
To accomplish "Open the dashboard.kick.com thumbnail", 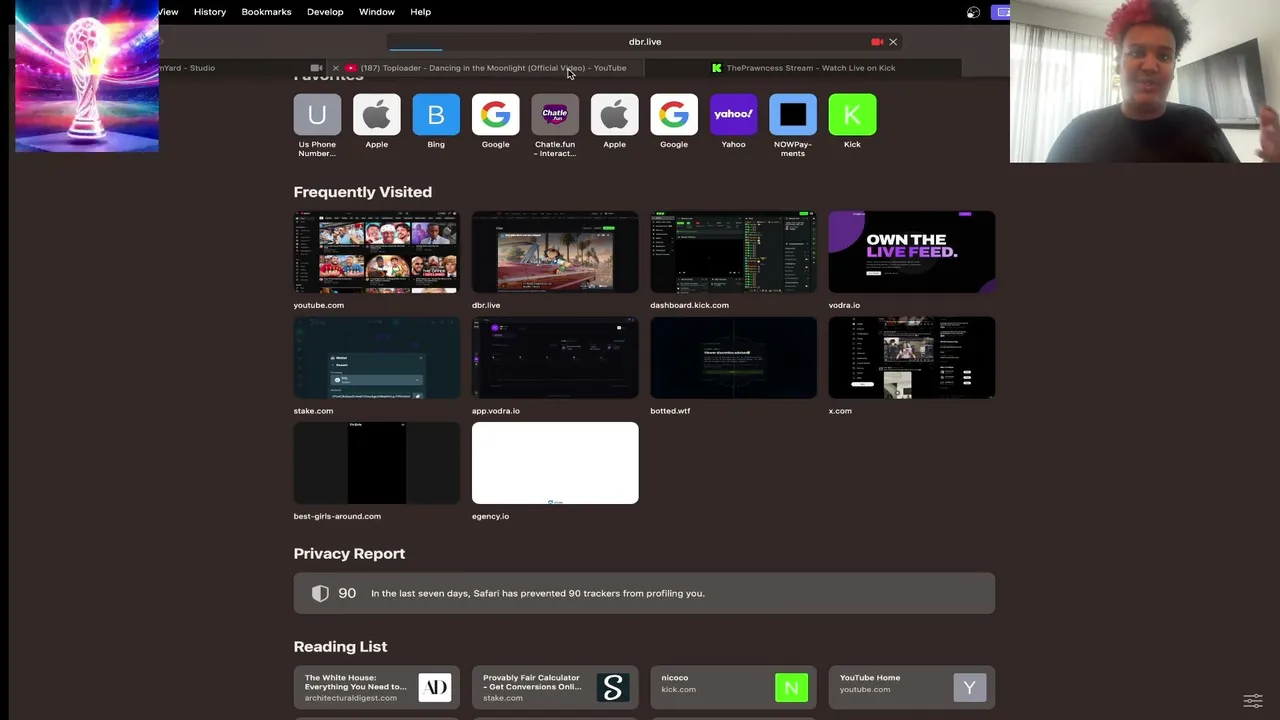I will tap(734, 252).
